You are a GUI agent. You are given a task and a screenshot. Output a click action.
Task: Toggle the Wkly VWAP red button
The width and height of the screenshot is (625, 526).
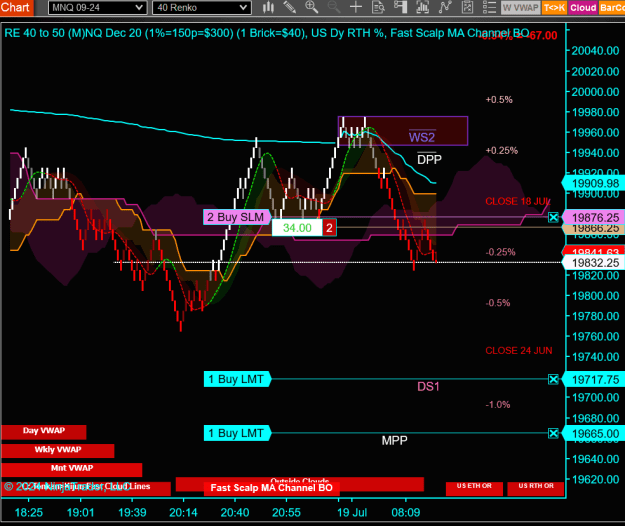click(58, 451)
